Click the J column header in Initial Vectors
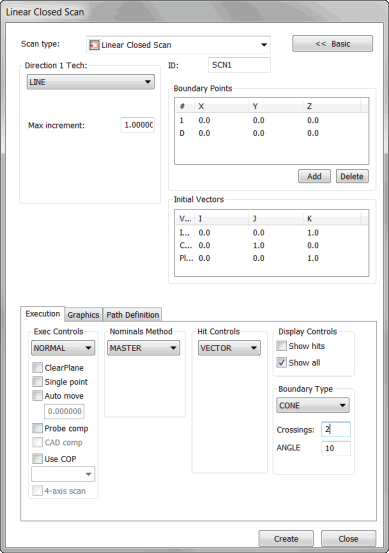 (276, 219)
